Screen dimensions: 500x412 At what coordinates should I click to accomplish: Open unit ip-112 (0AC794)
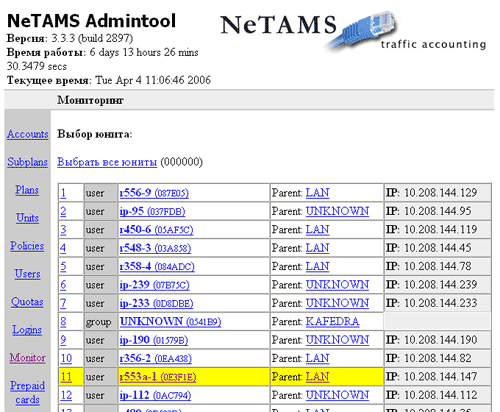click(155, 395)
